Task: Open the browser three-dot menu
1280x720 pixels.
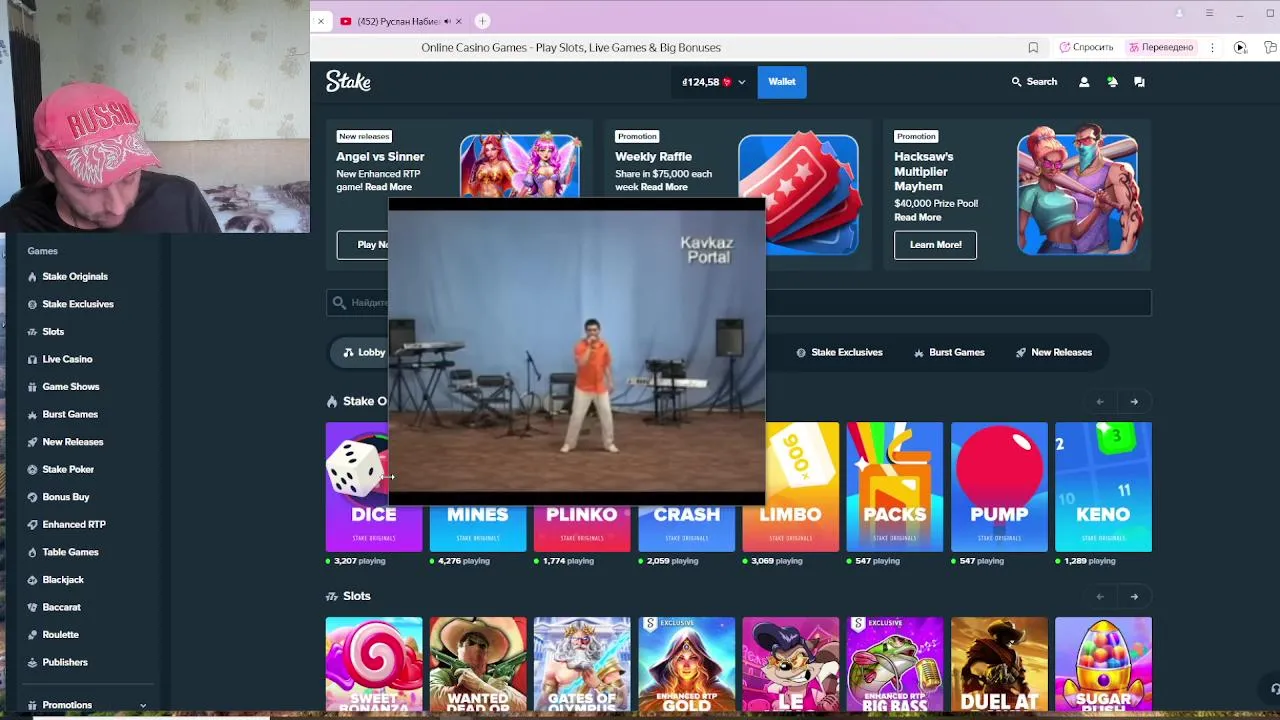Action: pyautogui.click(x=1212, y=47)
